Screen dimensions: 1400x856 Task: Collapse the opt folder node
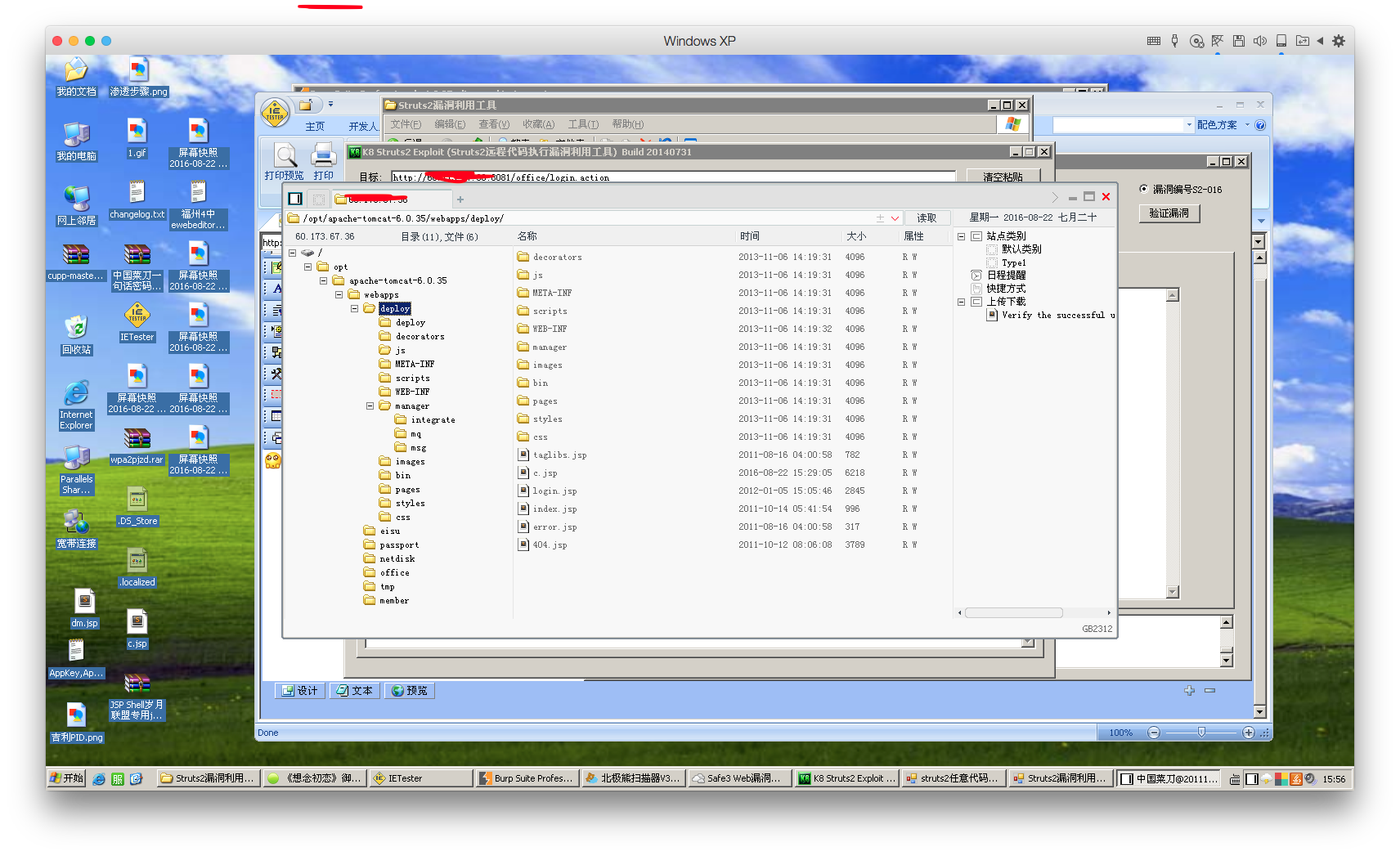pyautogui.click(x=307, y=267)
